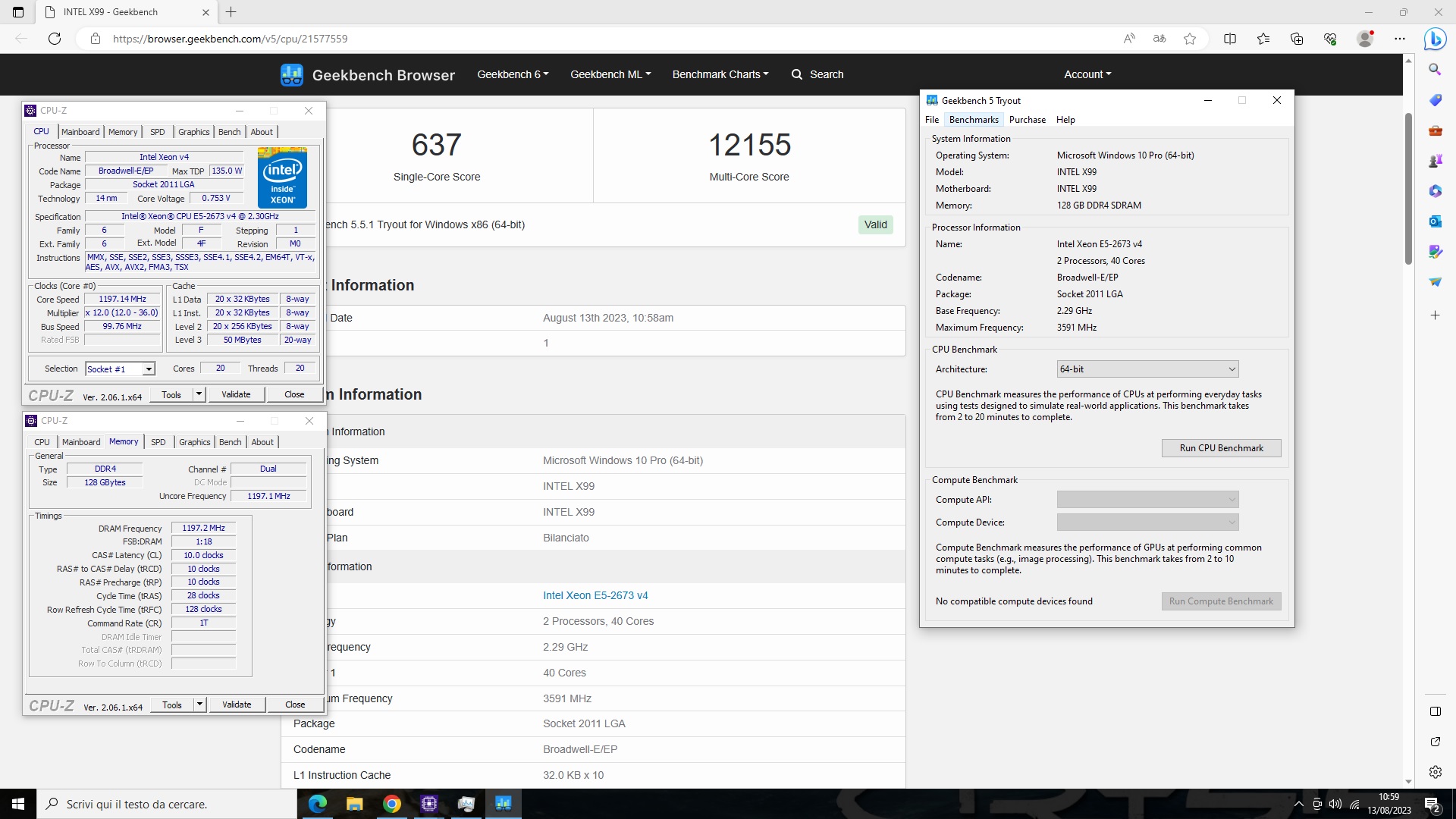Open the sidebar Outlook icon
This screenshot has height=819, width=1456.
click(1435, 221)
